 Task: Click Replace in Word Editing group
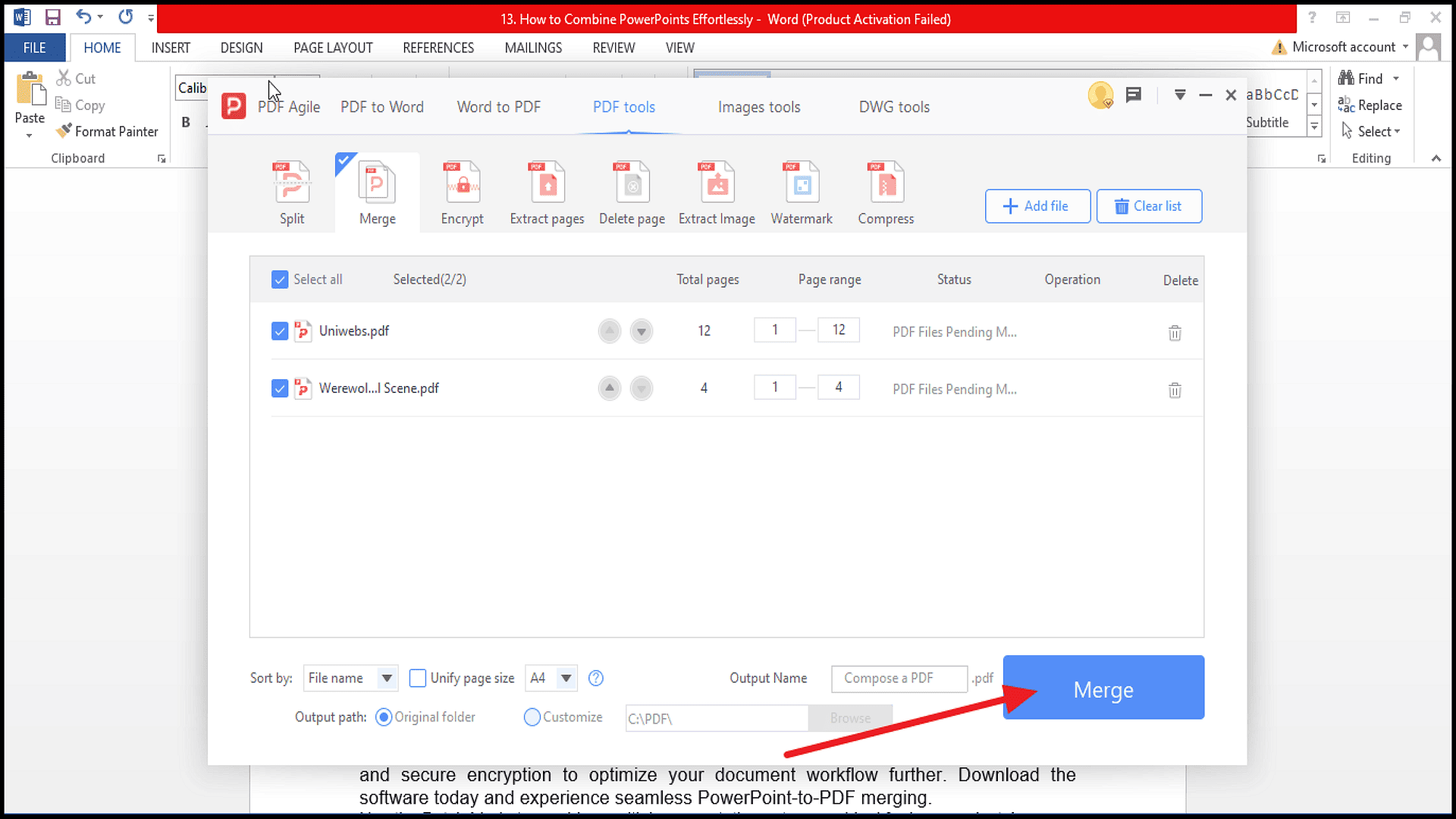pos(1370,105)
